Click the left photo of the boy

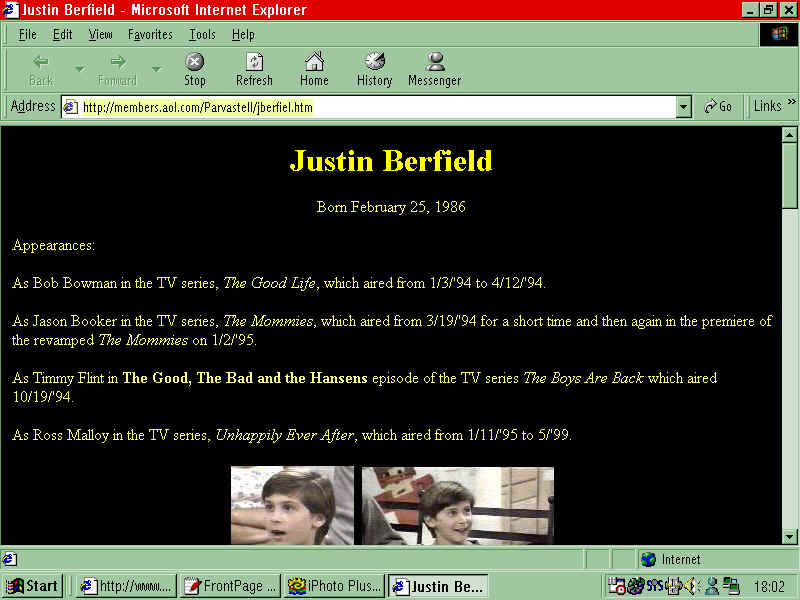click(292, 505)
